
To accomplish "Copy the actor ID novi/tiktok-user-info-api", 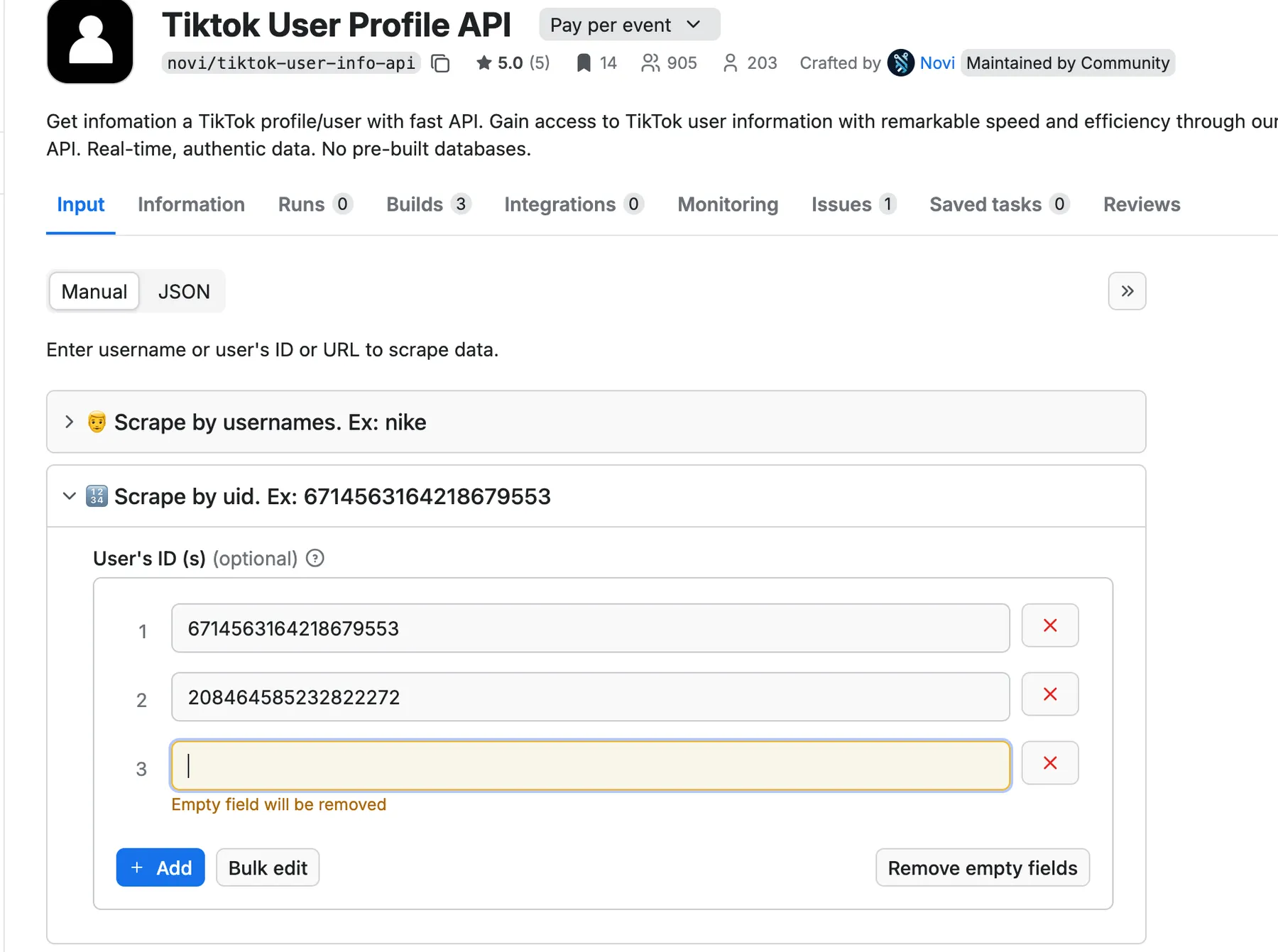I will coord(440,63).
